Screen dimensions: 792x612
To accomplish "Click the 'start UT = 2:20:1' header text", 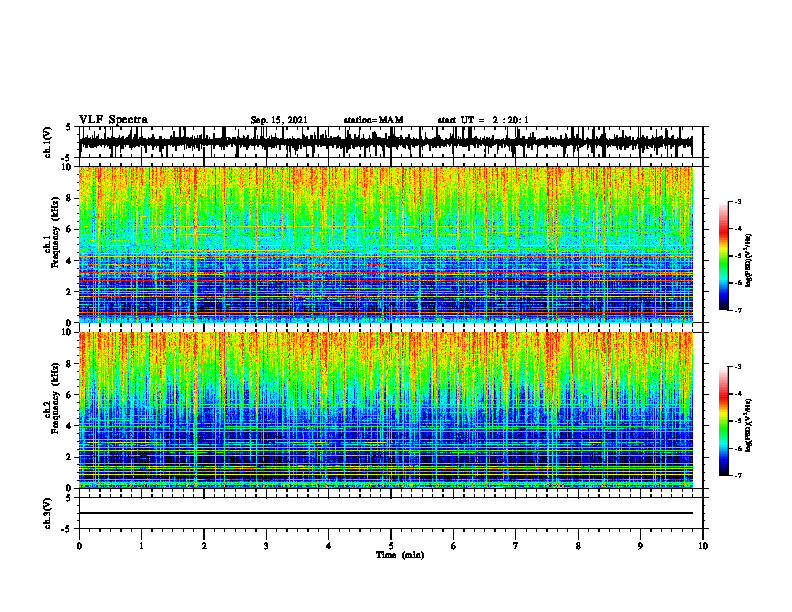I will (482, 120).
